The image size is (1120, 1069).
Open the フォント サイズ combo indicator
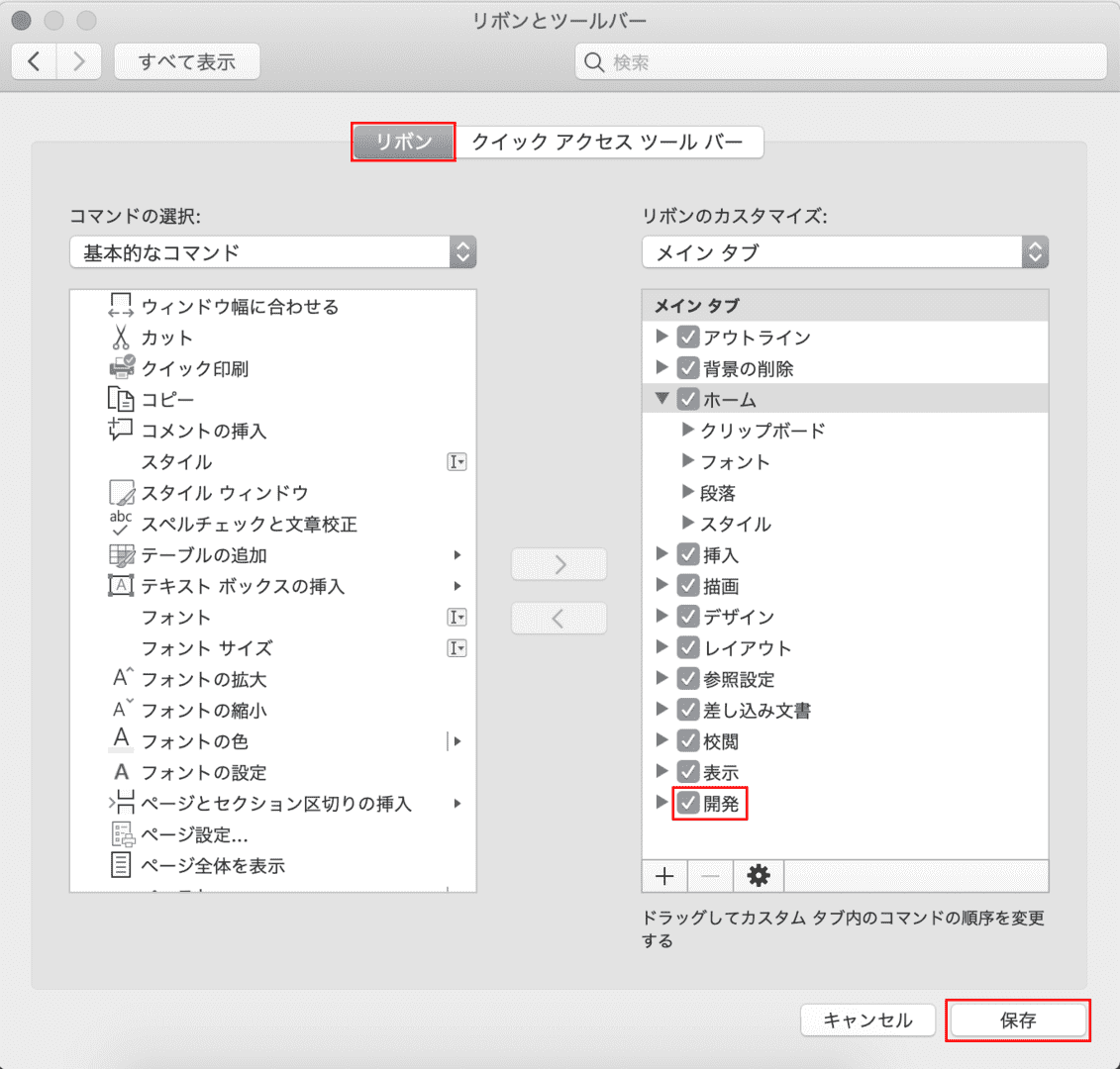458,647
